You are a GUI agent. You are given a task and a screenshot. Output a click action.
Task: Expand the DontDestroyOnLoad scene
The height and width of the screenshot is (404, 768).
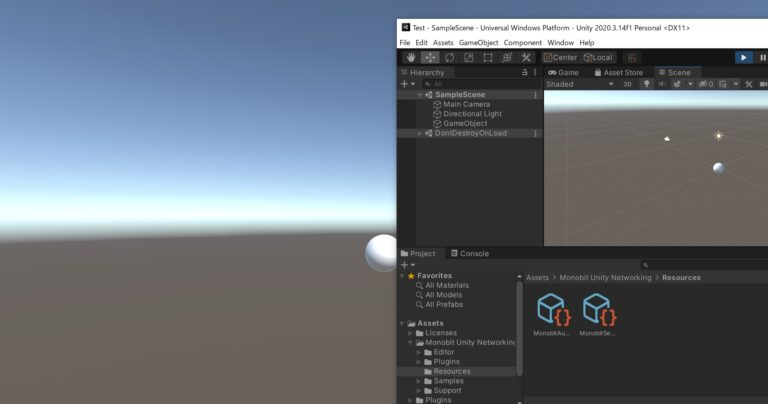pyautogui.click(x=420, y=133)
